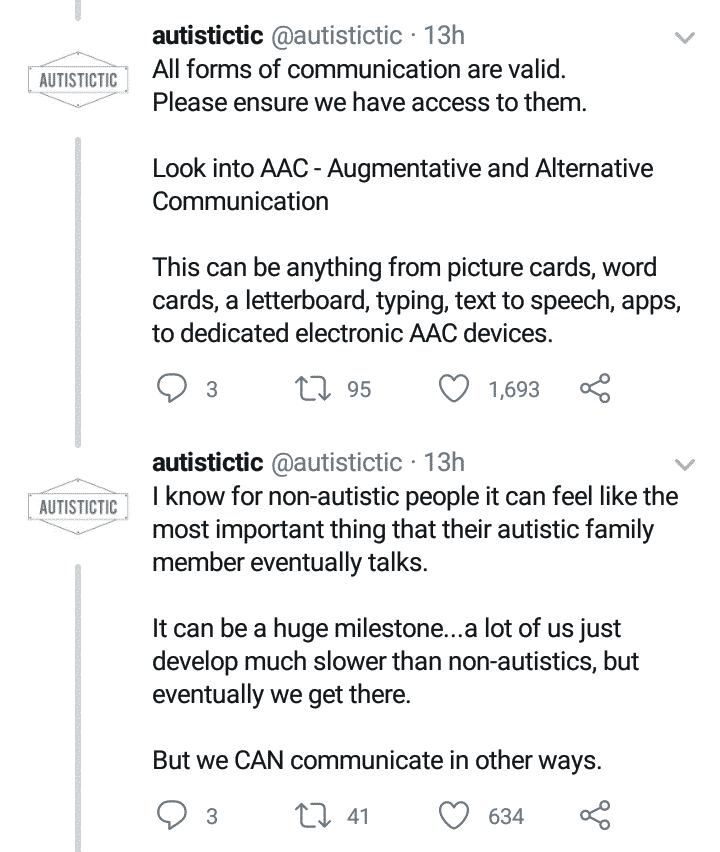The width and height of the screenshot is (720, 852).
Task: Share the tweet about AAC communication
Action: click(x=595, y=389)
